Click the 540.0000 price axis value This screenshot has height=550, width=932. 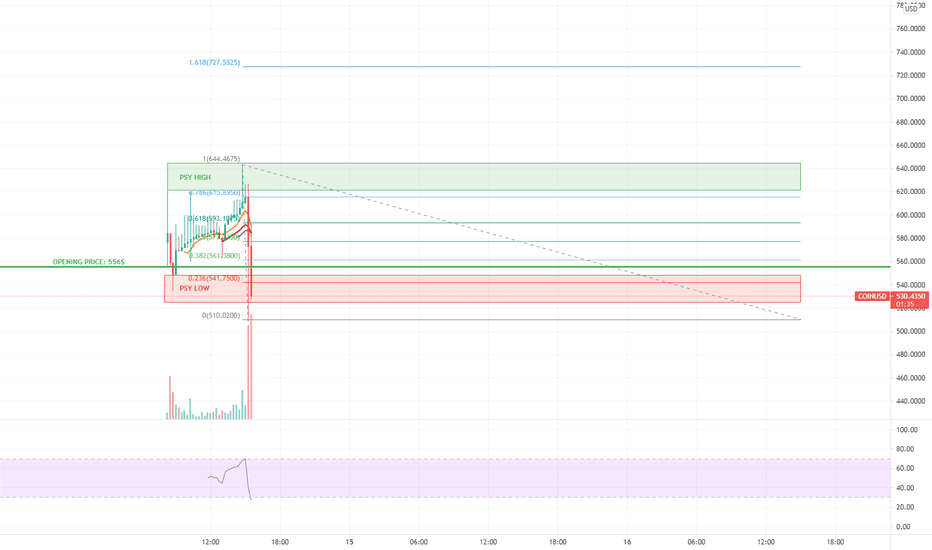click(x=911, y=285)
